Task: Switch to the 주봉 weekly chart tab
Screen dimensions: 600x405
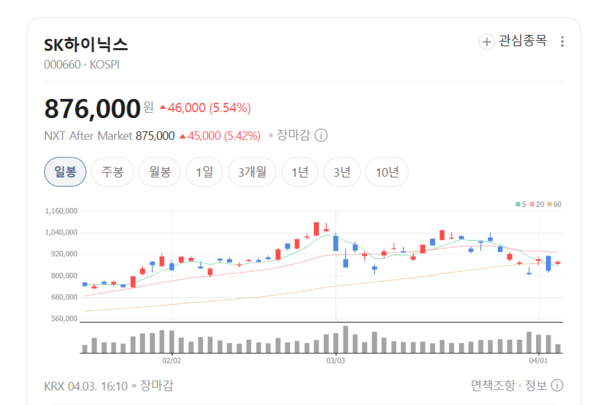Action: [112, 172]
